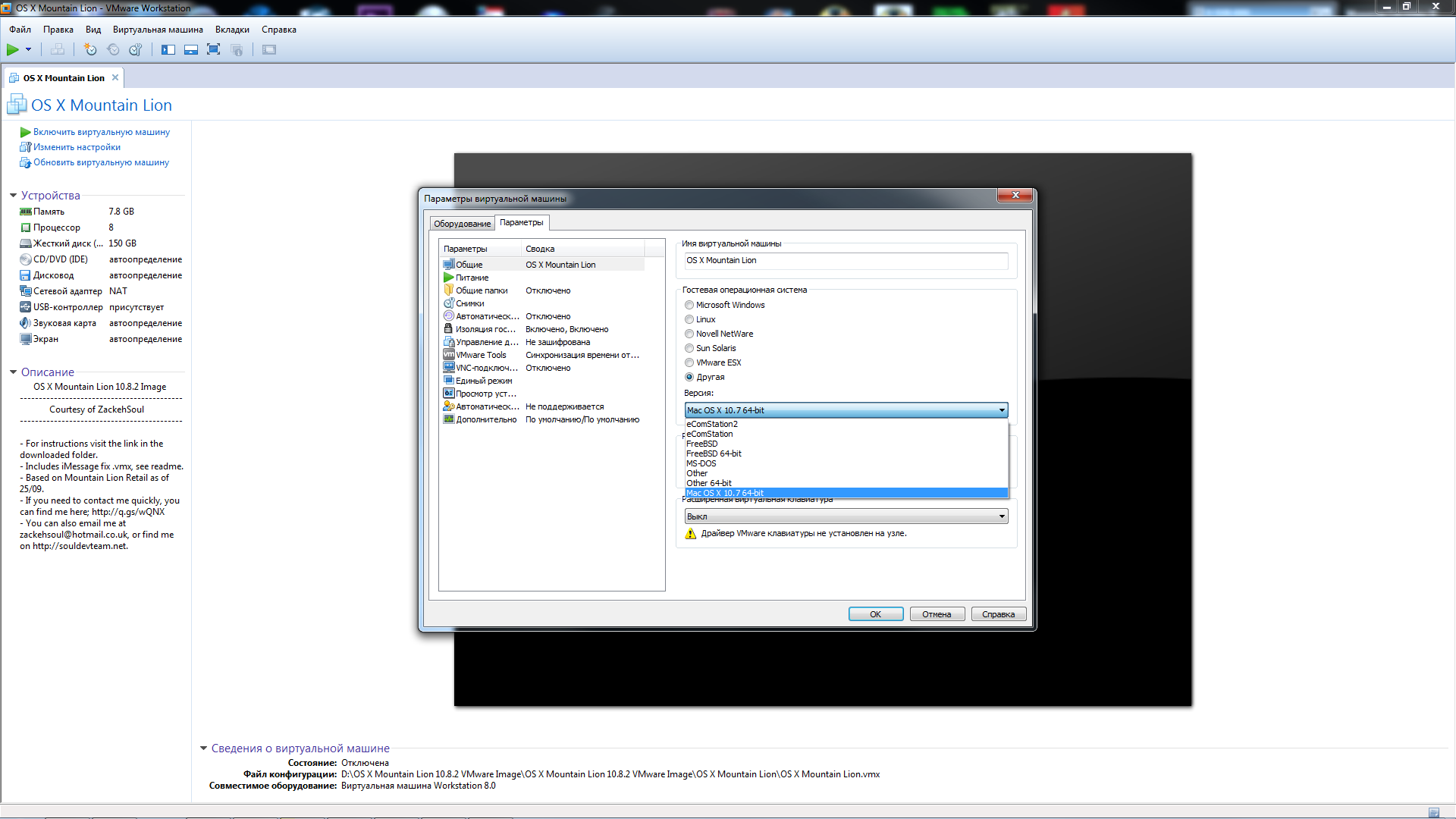Collapse the Устройства section

click(14, 196)
